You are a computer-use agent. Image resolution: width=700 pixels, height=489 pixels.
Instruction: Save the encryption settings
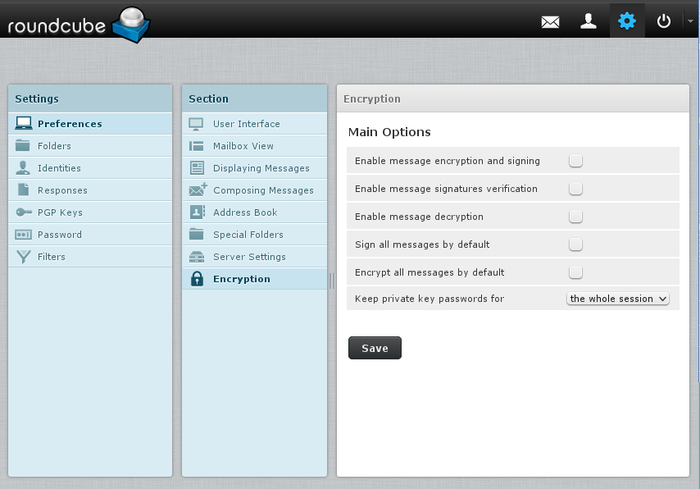375,348
